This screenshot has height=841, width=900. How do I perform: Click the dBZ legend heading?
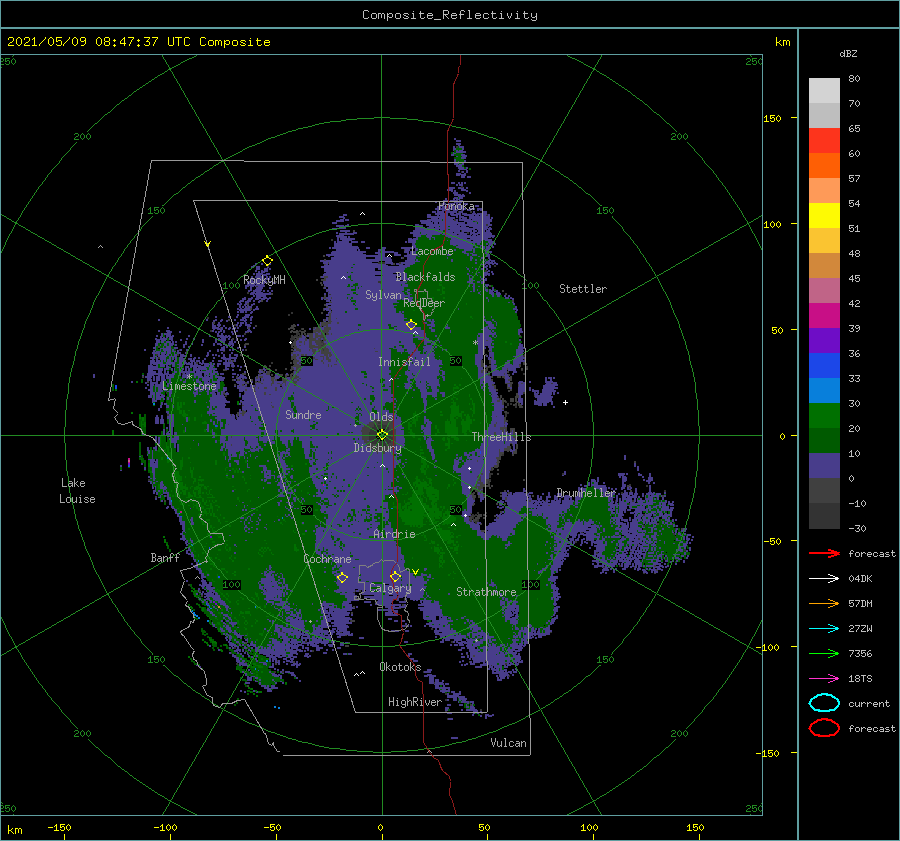(848, 54)
